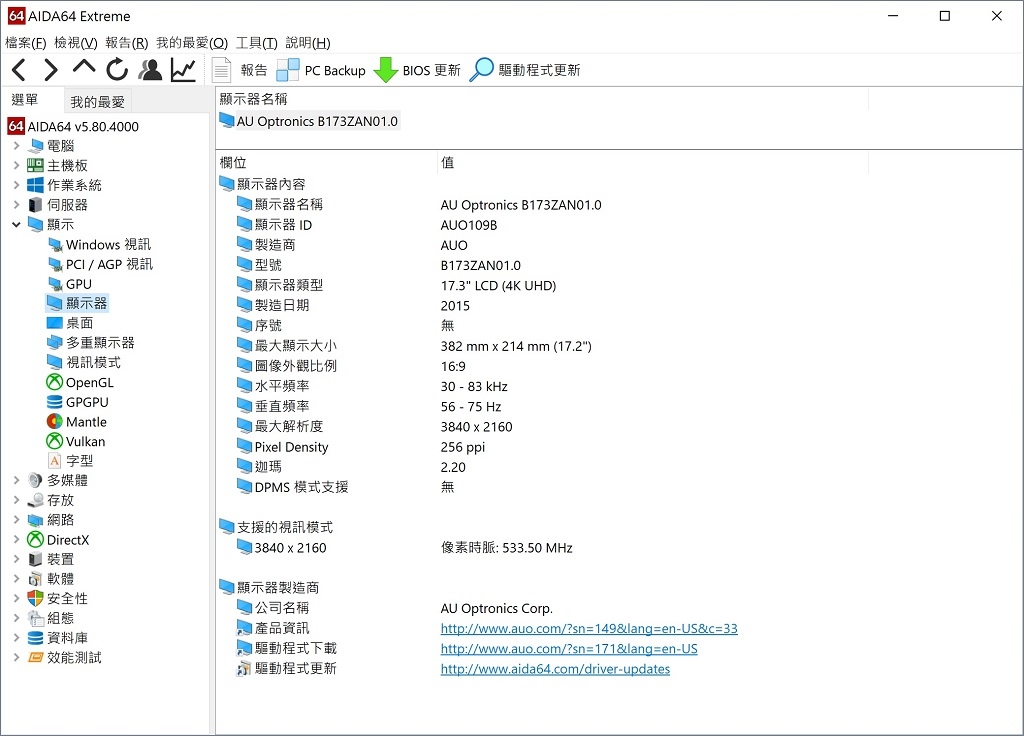The height and width of the screenshot is (736, 1024).
Task: Switch to the 我的最愛 tab
Action: click(97, 102)
